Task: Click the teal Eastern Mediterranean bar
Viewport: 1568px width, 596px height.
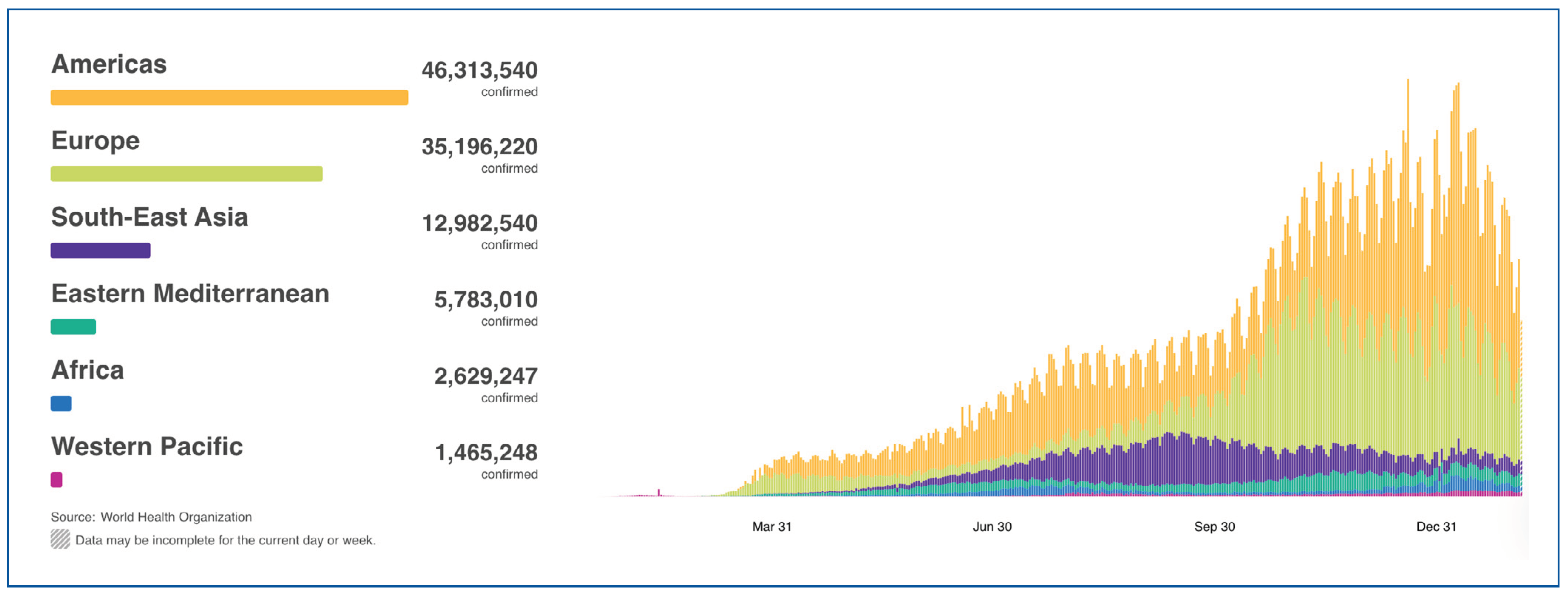Action: pos(73,327)
